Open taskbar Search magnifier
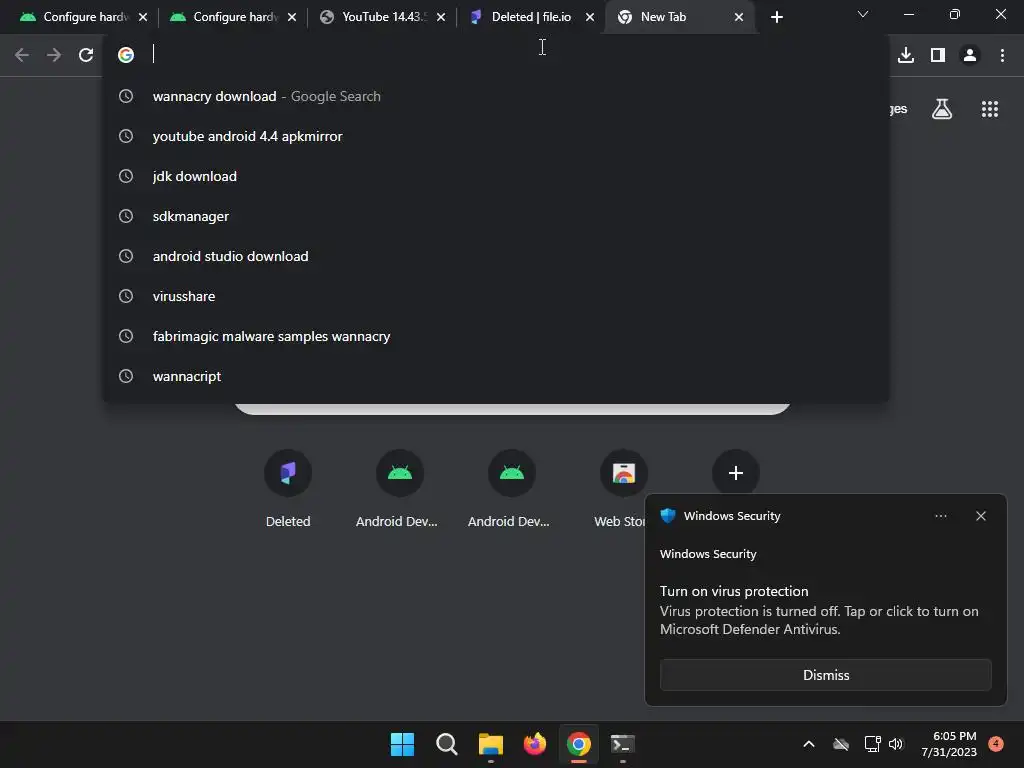Screen dimensions: 1024x768 pos(447,744)
